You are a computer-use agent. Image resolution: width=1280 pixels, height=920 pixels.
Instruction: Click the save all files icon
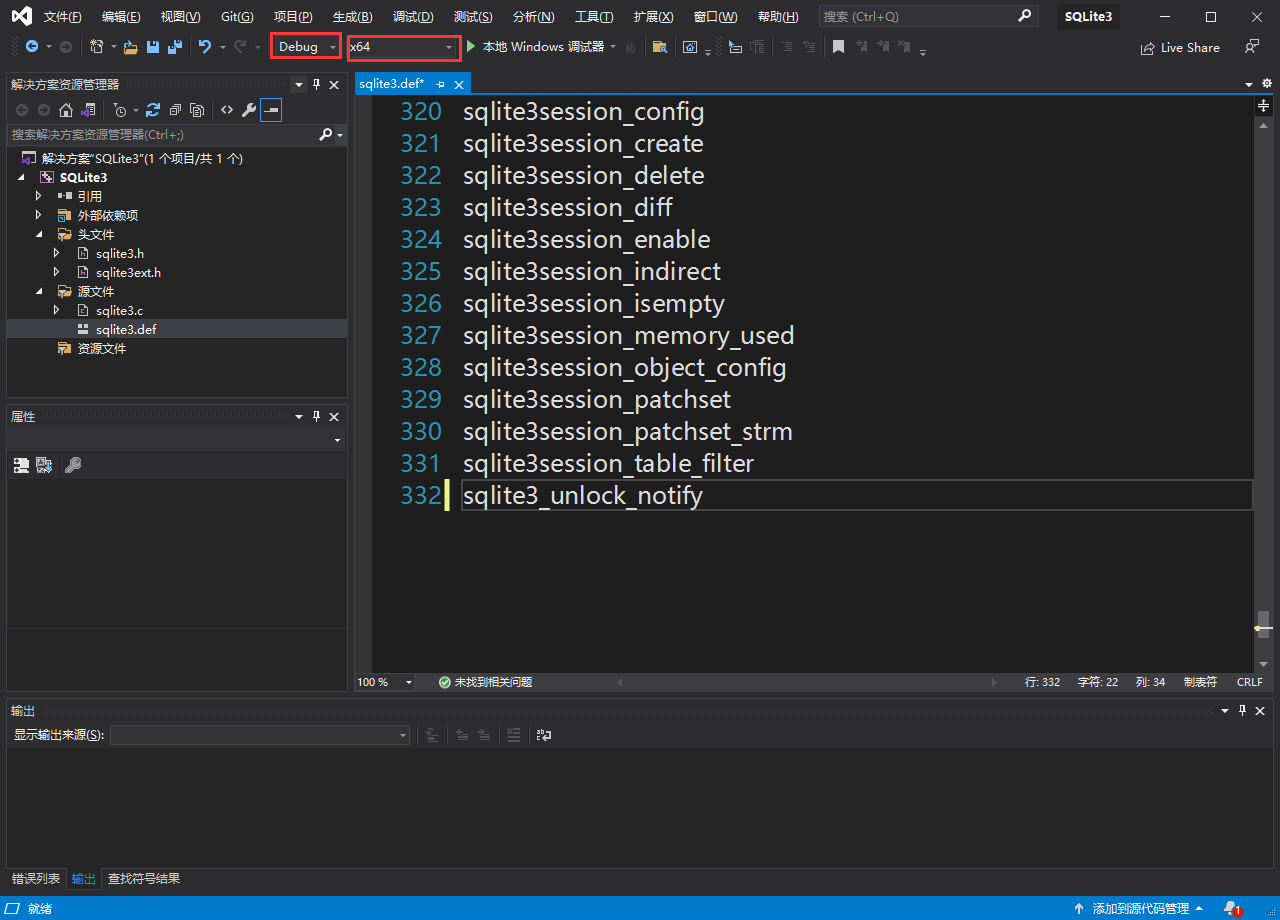[x=175, y=47]
